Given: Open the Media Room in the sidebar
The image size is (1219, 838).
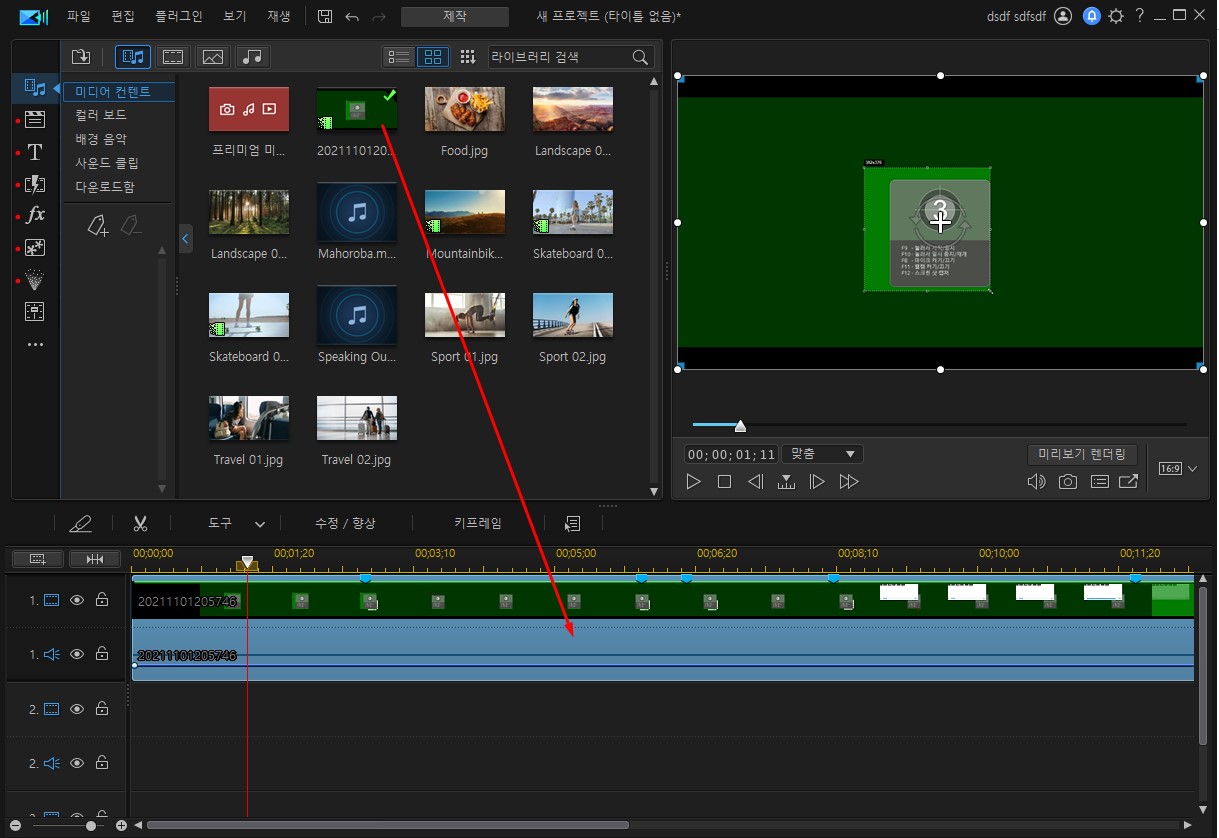Looking at the screenshot, I should (x=35, y=88).
